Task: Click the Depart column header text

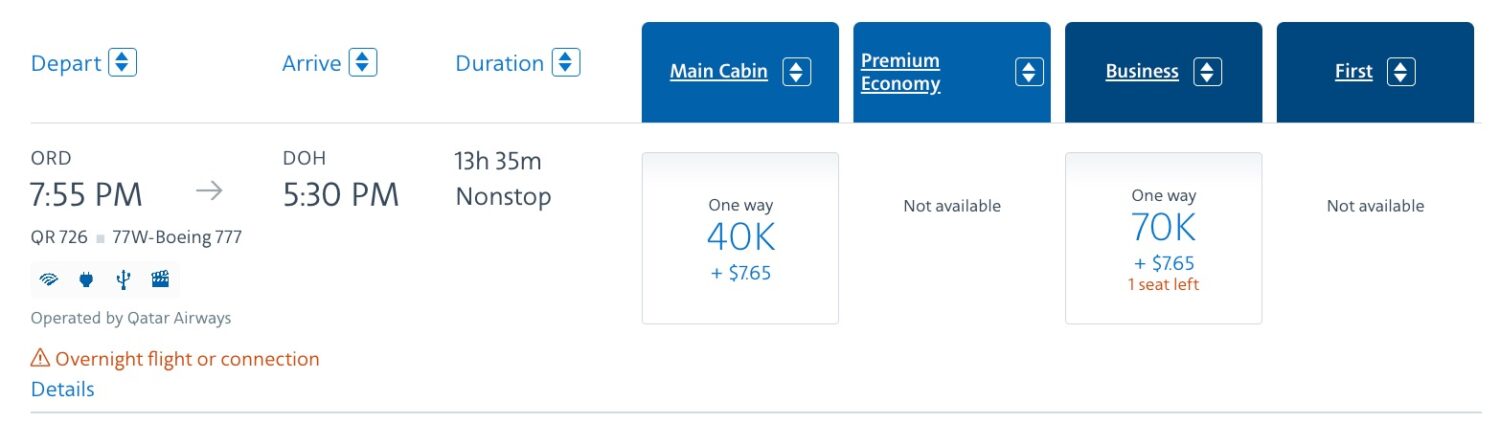Action: pos(66,64)
